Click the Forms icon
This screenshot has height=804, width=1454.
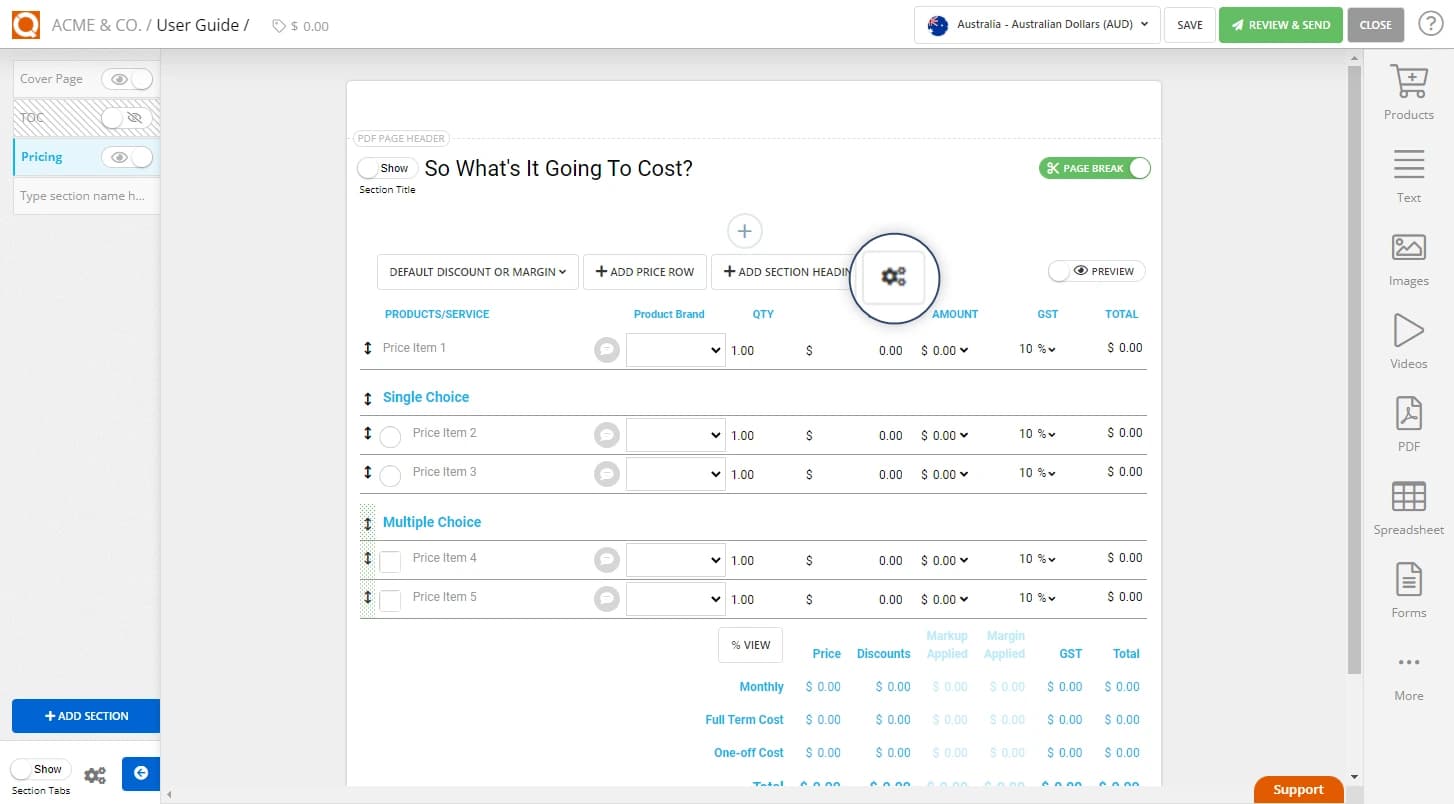[1408, 589]
